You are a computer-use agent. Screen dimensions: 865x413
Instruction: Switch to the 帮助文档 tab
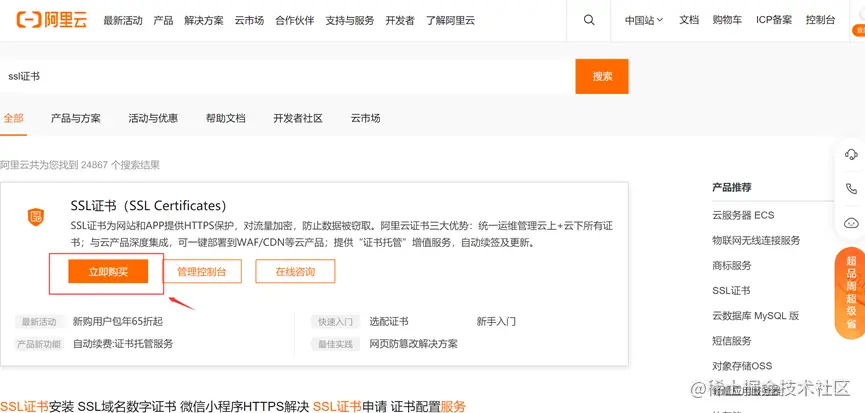[226, 118]
